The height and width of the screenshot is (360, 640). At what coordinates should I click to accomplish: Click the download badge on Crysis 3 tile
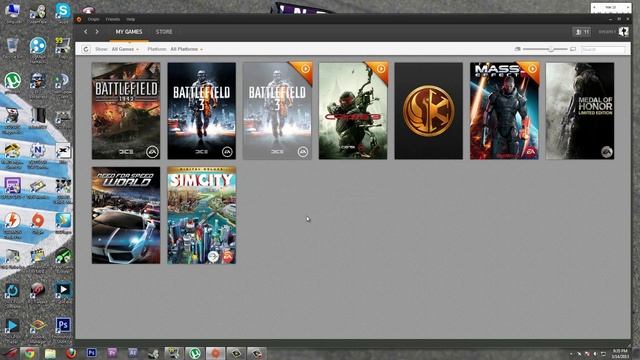point(381,69)
